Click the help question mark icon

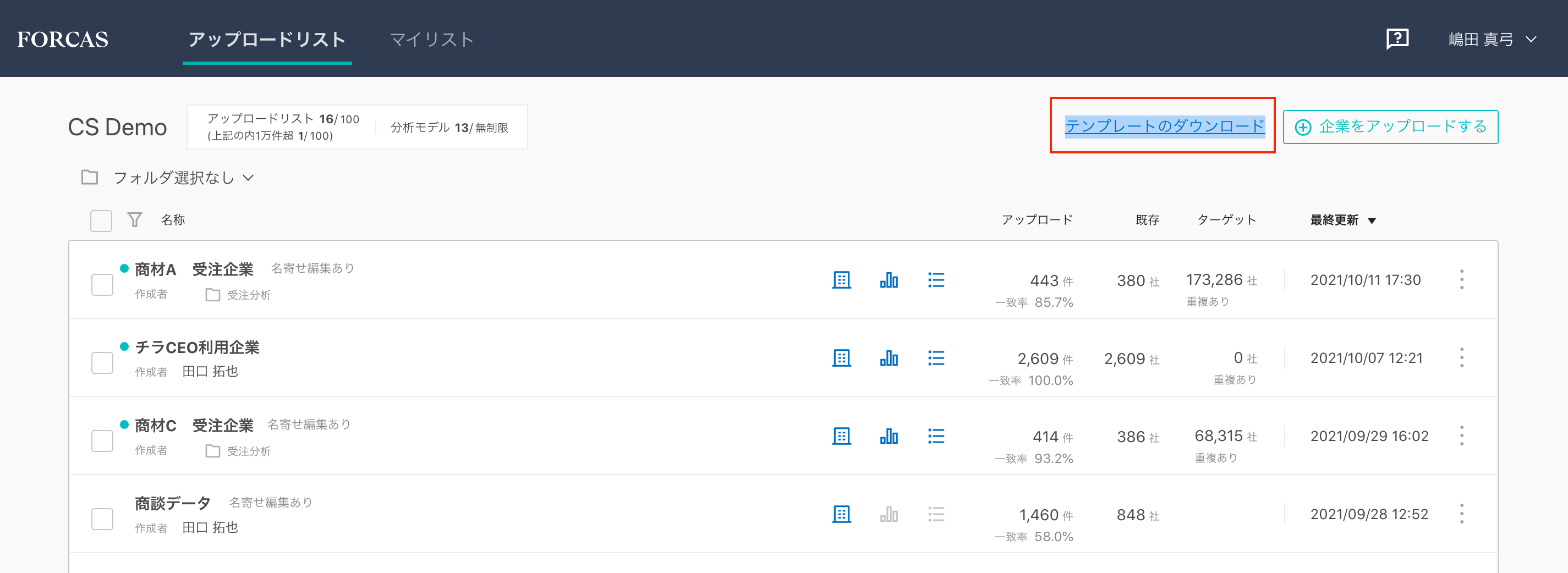1397,40
